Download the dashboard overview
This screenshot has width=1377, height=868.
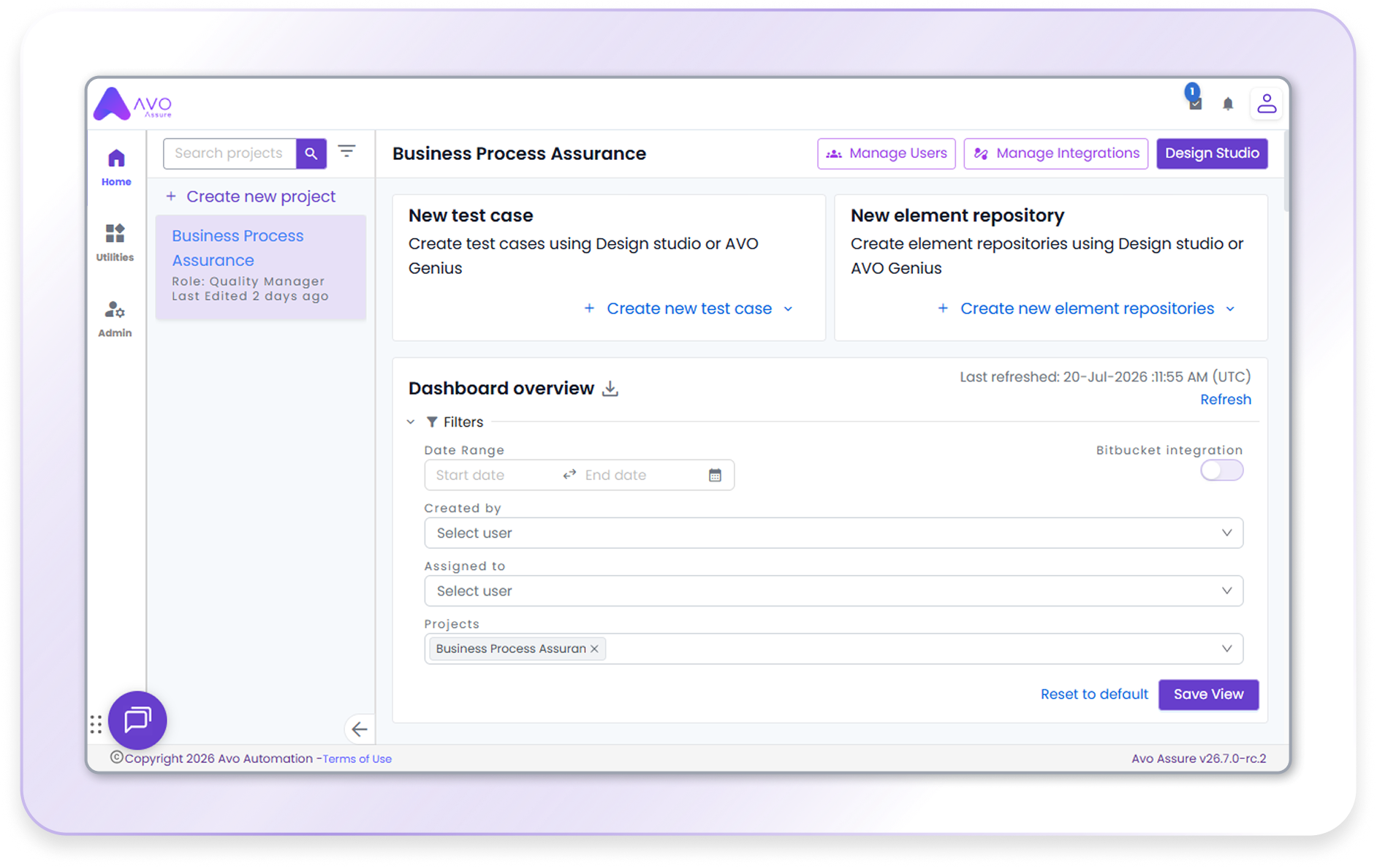[610, 389]
